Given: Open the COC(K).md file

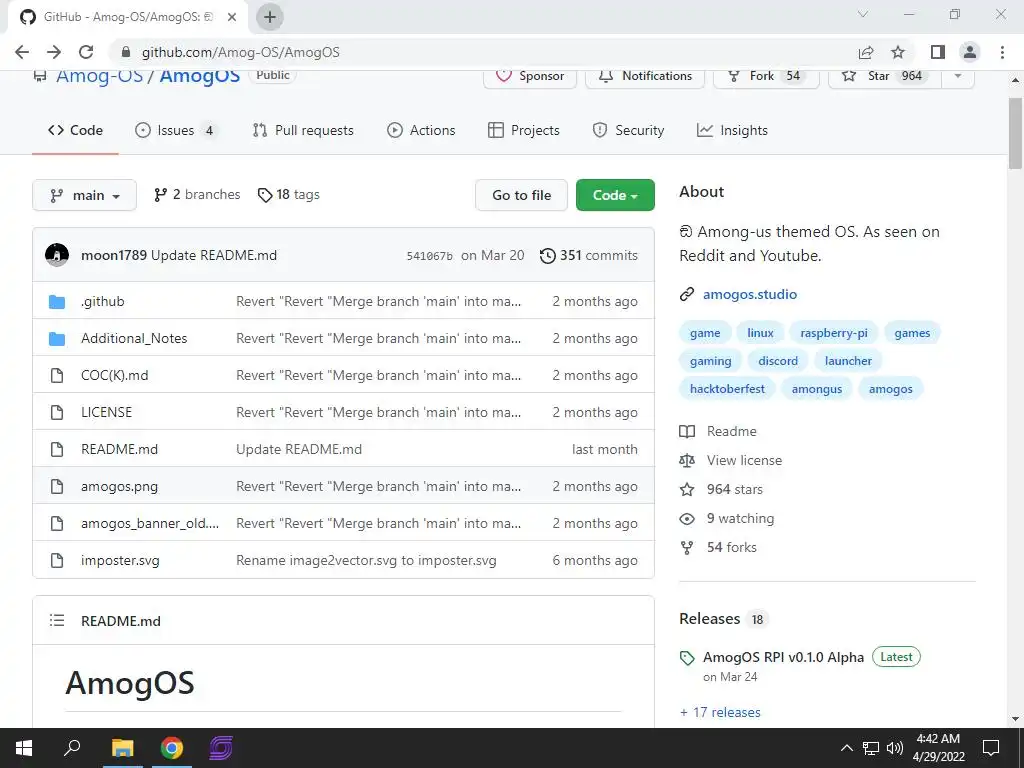Looking at the screenshot, I should (114, 376).
